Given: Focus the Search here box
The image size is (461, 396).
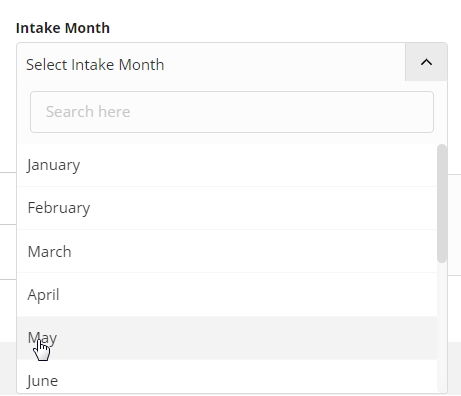Looking at the screenshot, I should click(x=232, y=112).
